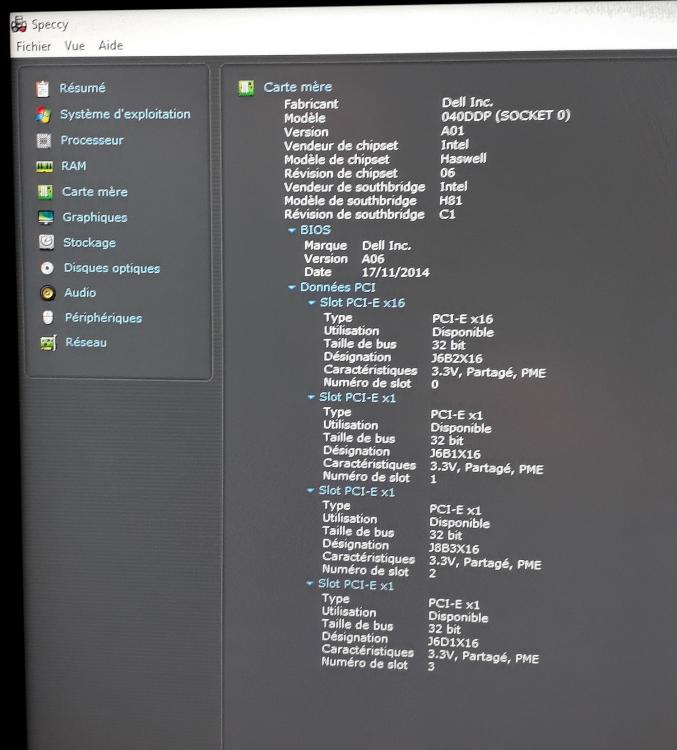Click the Vendeur de chipset label
This screenshot has width=677, height=750.
point(341,145)
